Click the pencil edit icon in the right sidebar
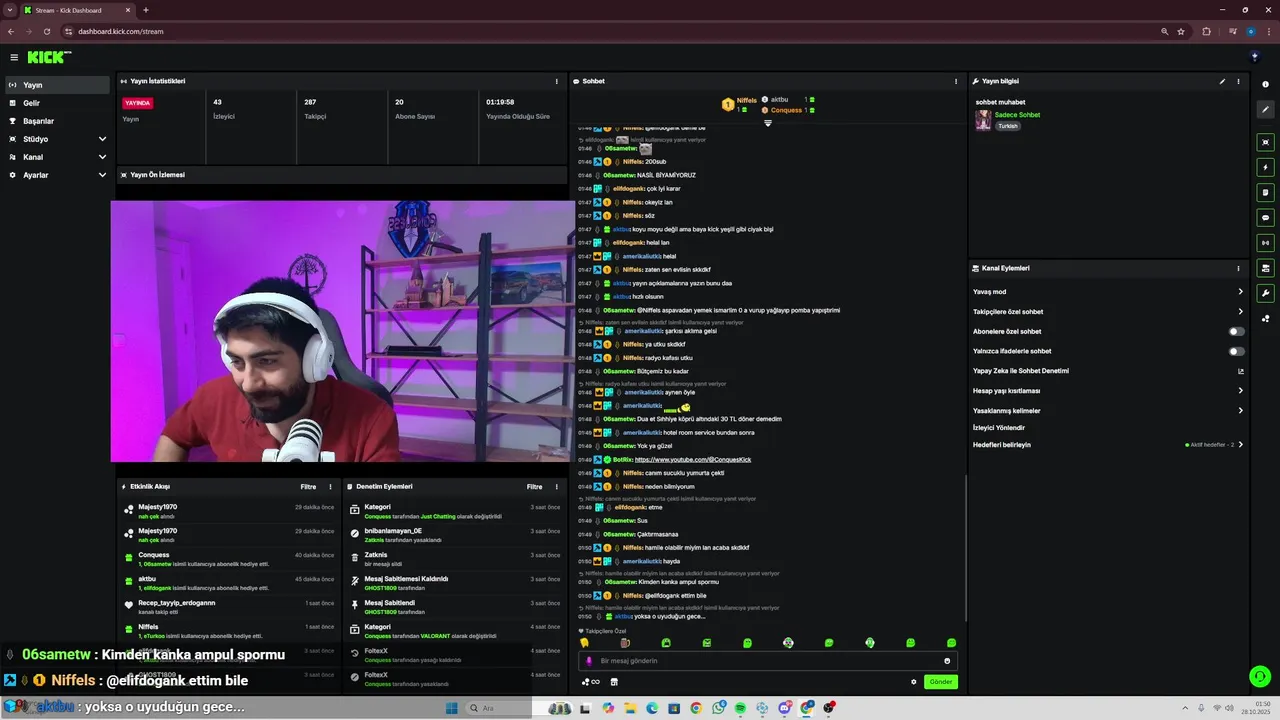1280x720 pixels. pyautogui.click(x=1265, y=109)
